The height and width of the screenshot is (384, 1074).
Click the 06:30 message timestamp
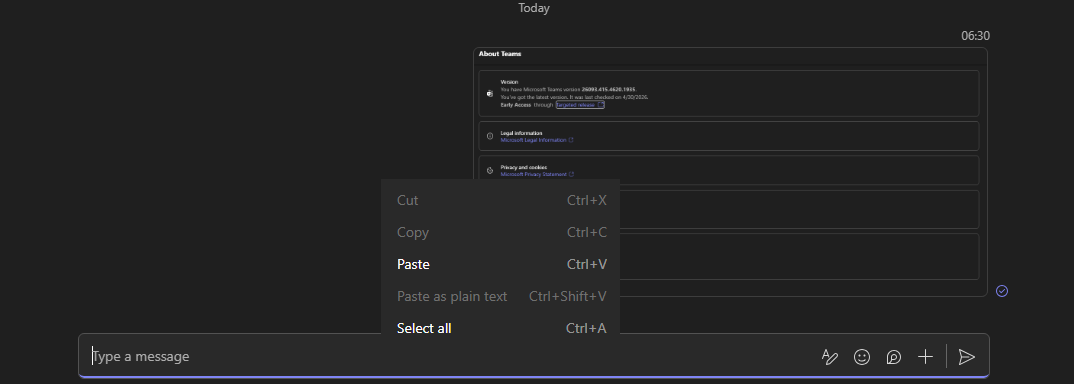pyautogui.click(x=975, y=36)
